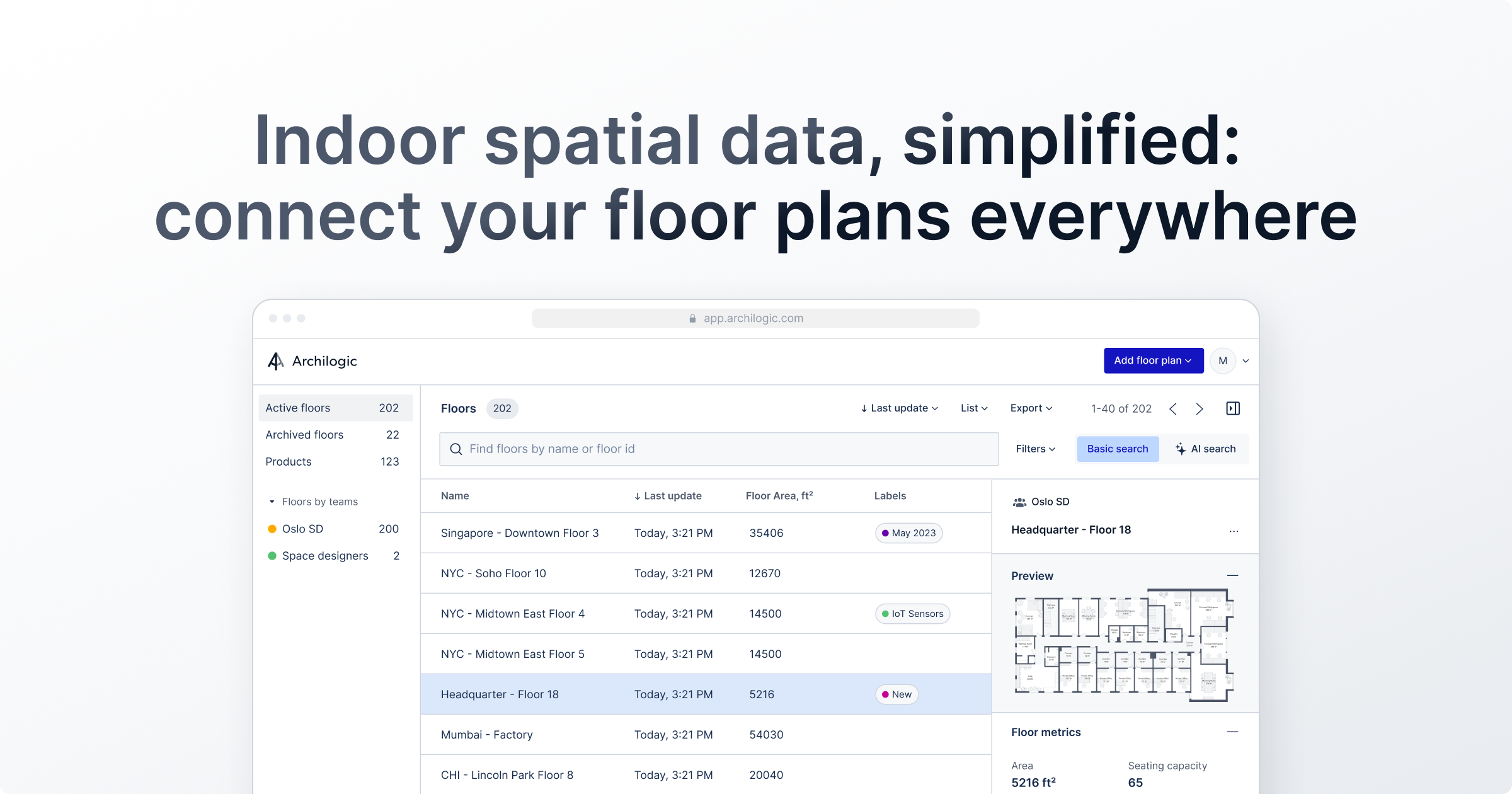
Task: Open the three-dot menu for Headquarter - Floor 18
Action: click(x=1234, y=531)
